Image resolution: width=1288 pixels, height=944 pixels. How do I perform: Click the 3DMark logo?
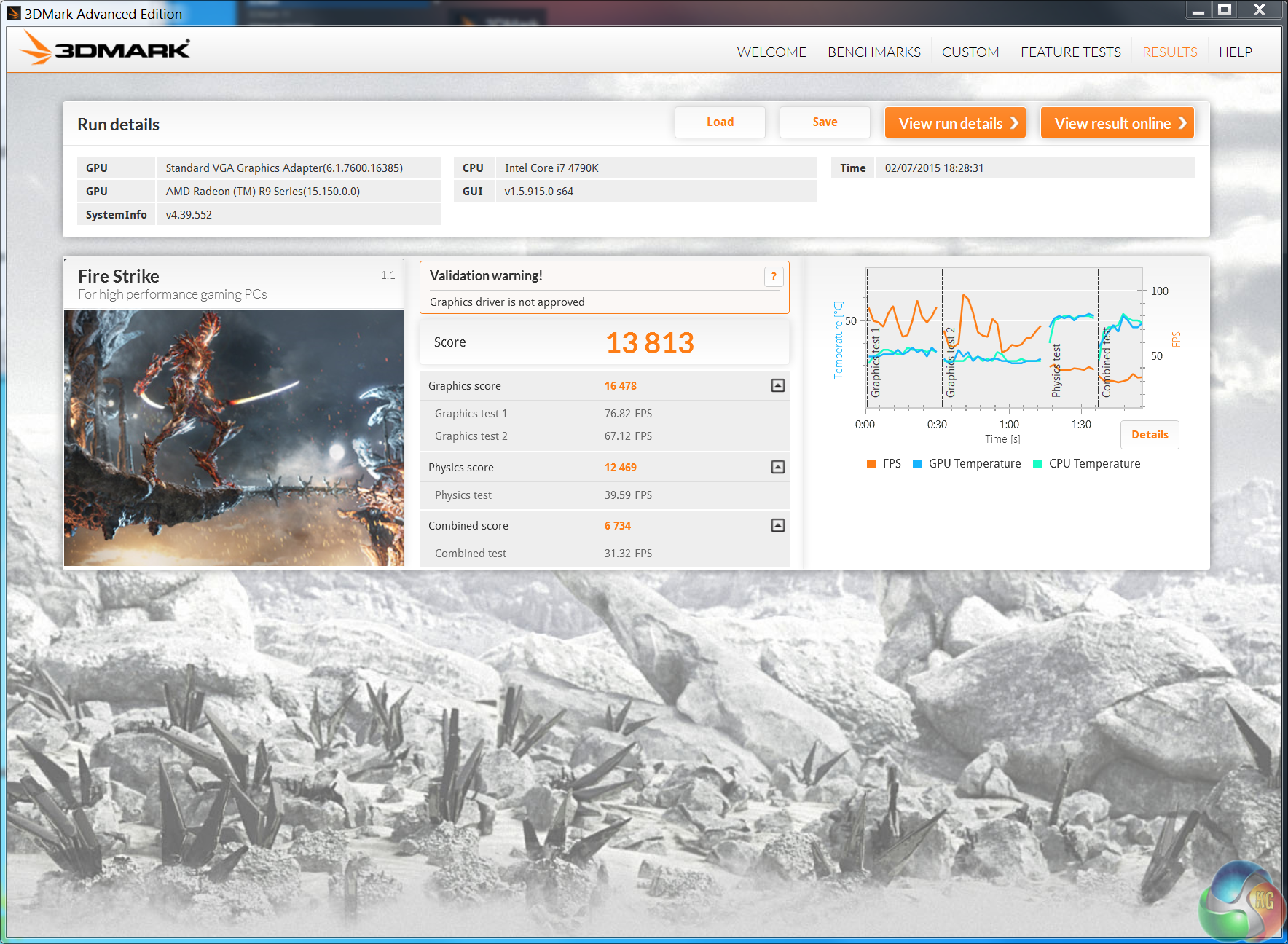(x=105, y=48)
